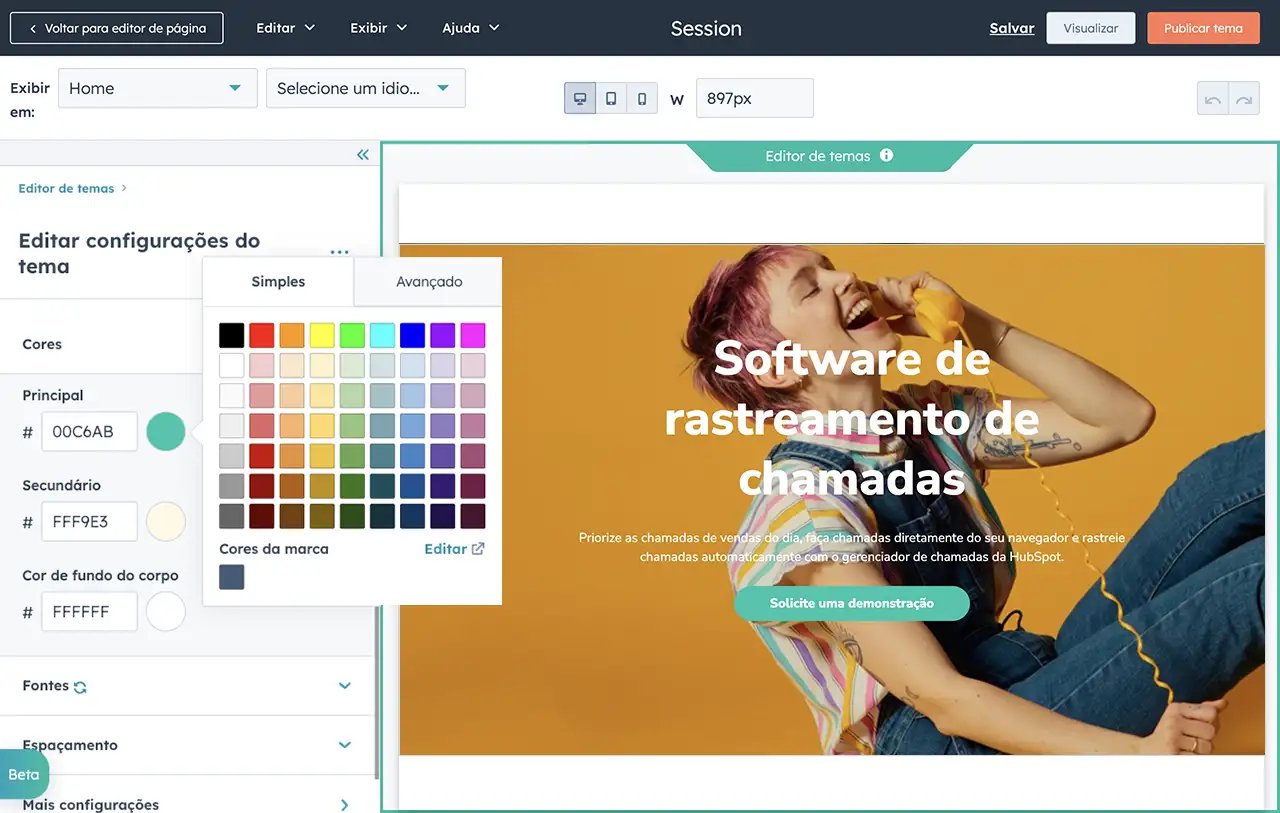Screen dimensions: 1280x813
Task: Click the redo arrow icon
Action: tap(1243, 98)
